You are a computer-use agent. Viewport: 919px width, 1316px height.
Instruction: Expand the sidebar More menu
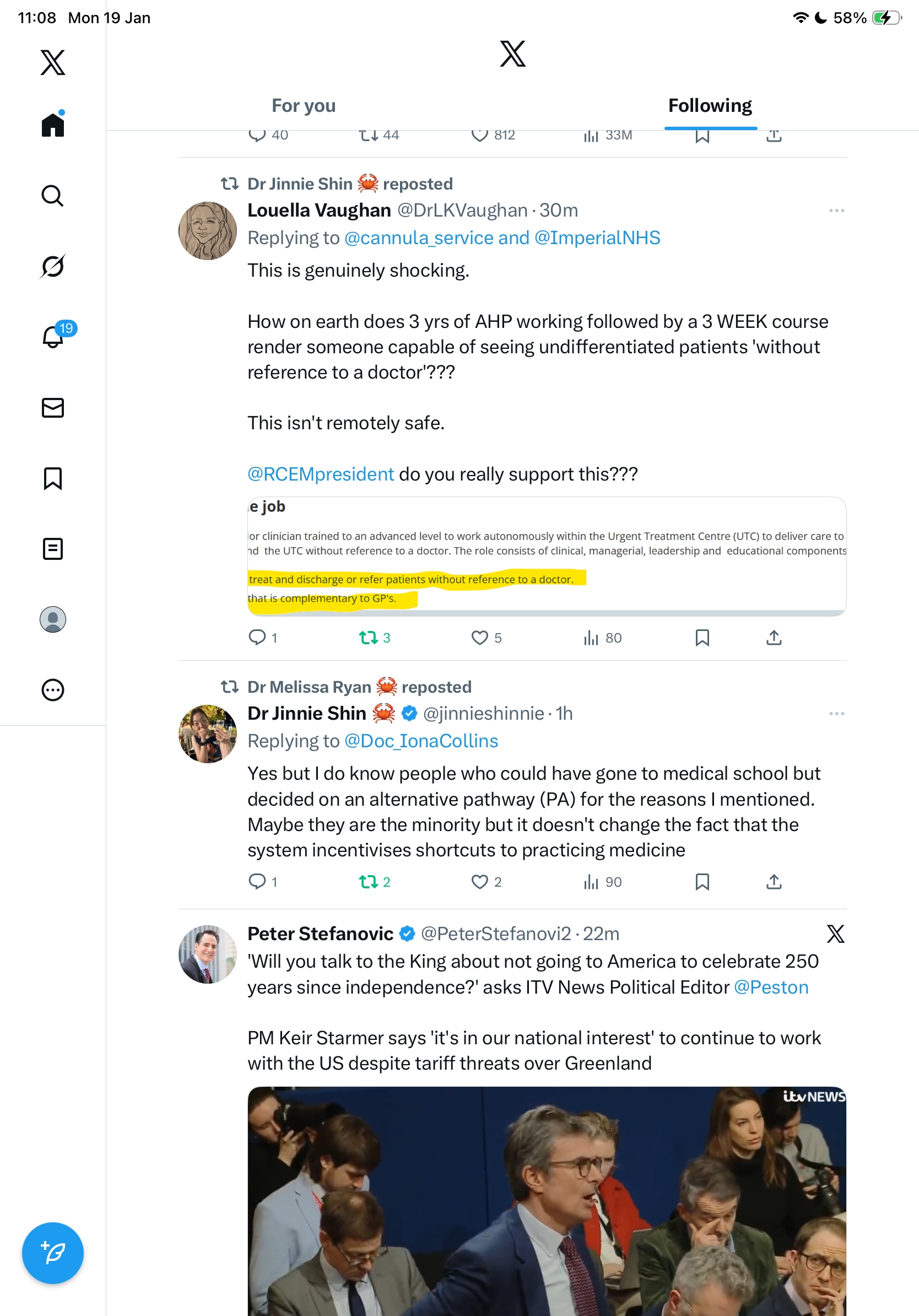point(53,689)
